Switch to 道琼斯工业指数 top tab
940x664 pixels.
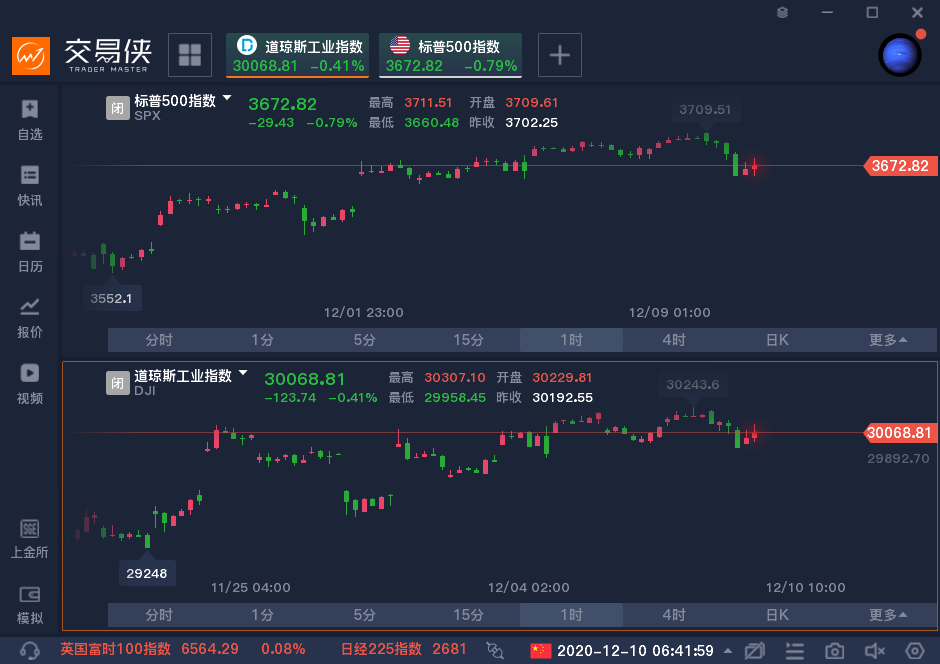coord(298,55)
